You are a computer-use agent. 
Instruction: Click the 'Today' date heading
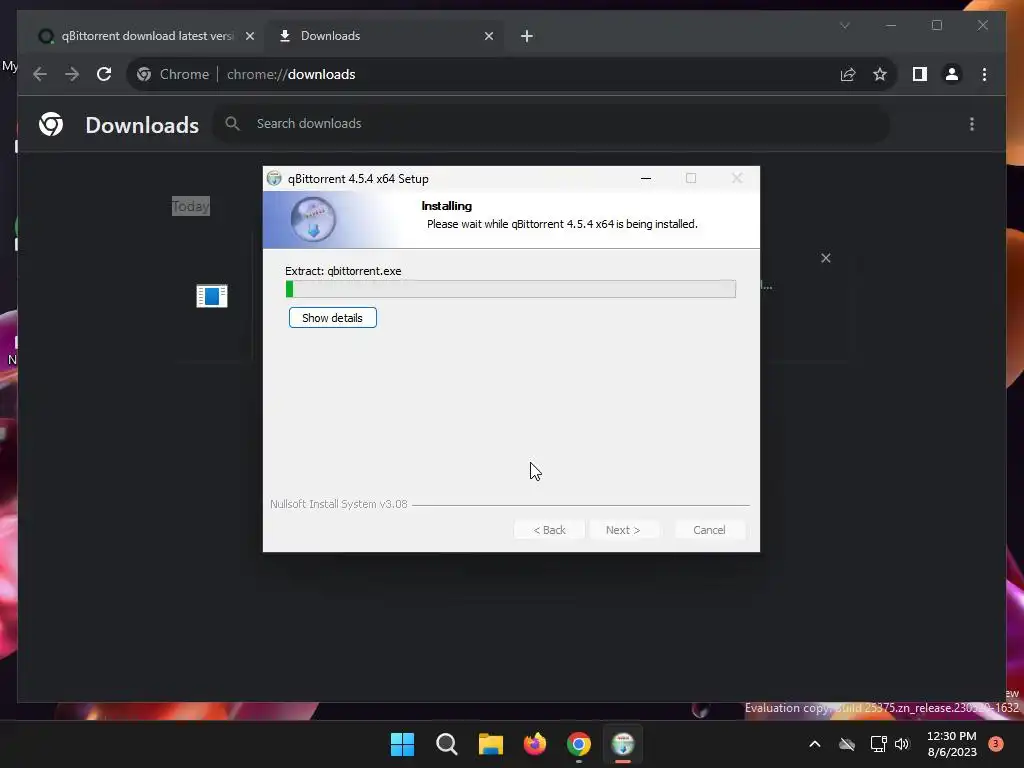coord(191,206)
